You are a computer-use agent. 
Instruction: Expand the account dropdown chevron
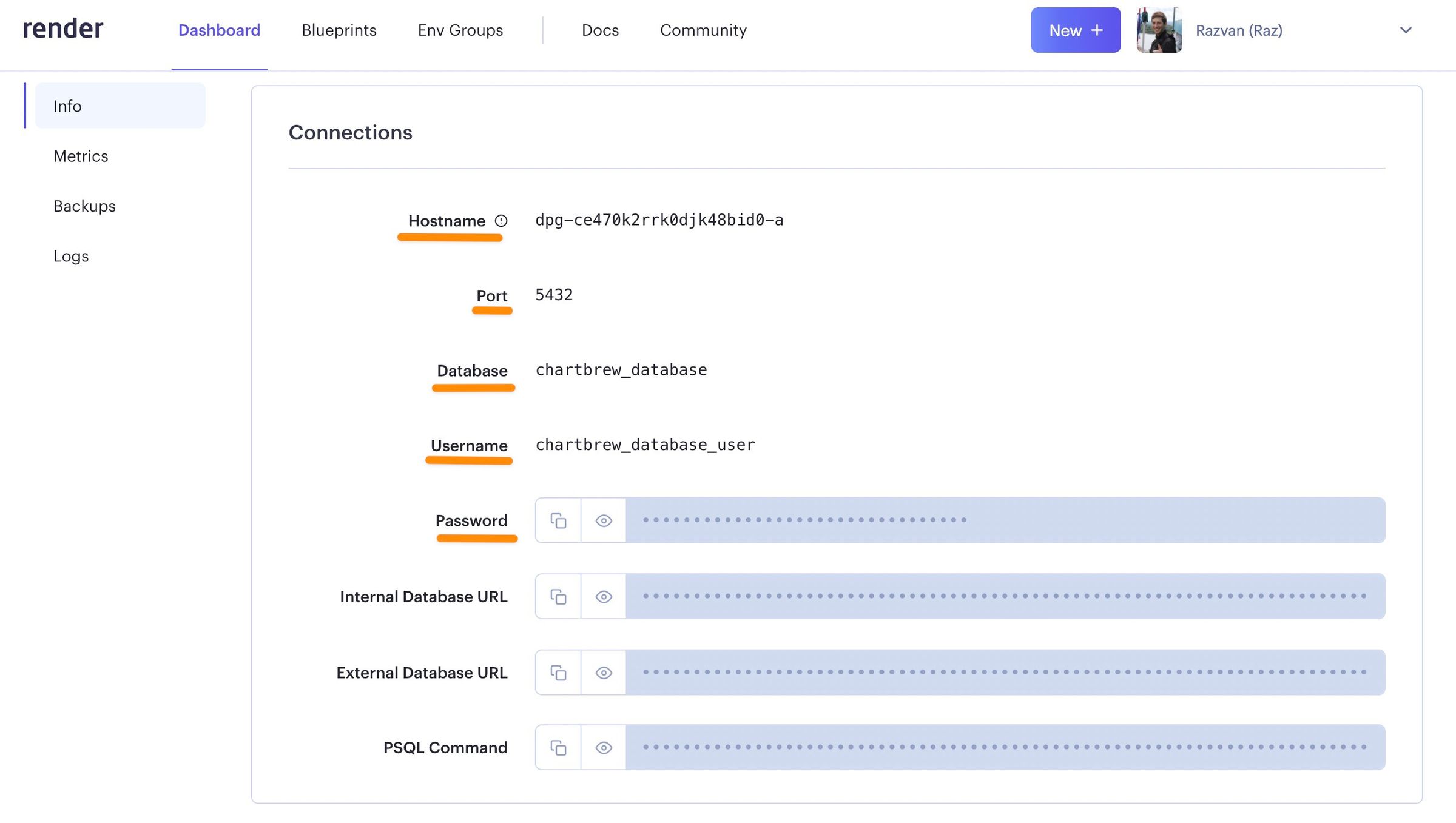pyautogui.click(x=1406, y=30)
